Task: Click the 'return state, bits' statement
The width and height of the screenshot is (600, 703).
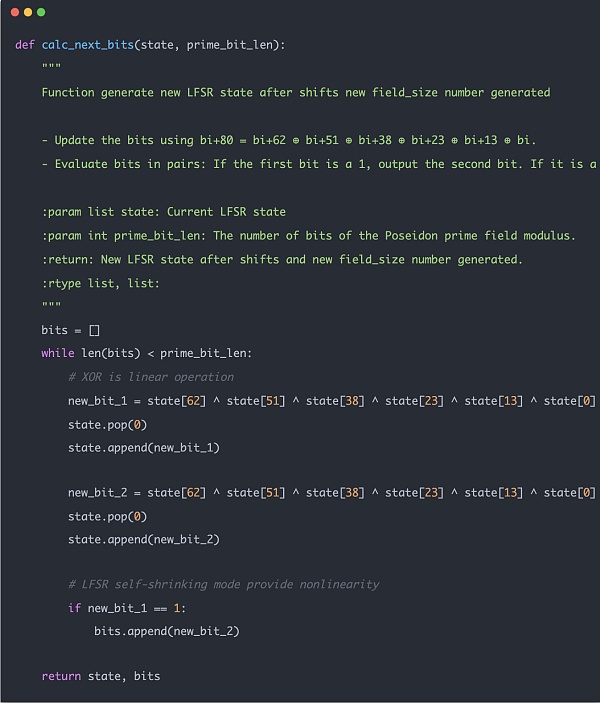Action: (100, 676)
